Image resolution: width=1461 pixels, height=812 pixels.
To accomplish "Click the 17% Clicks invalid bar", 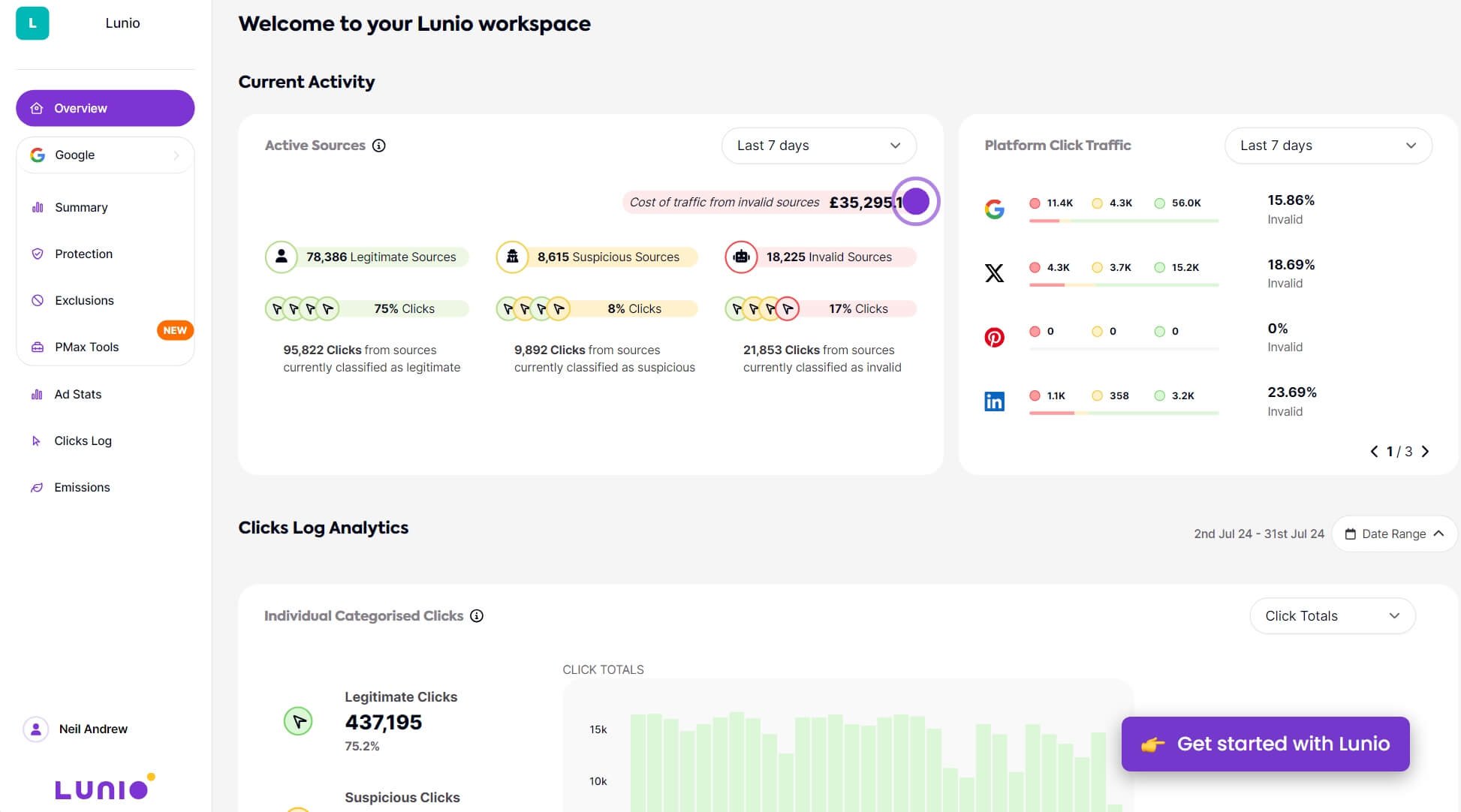I will tap(821, 308).
